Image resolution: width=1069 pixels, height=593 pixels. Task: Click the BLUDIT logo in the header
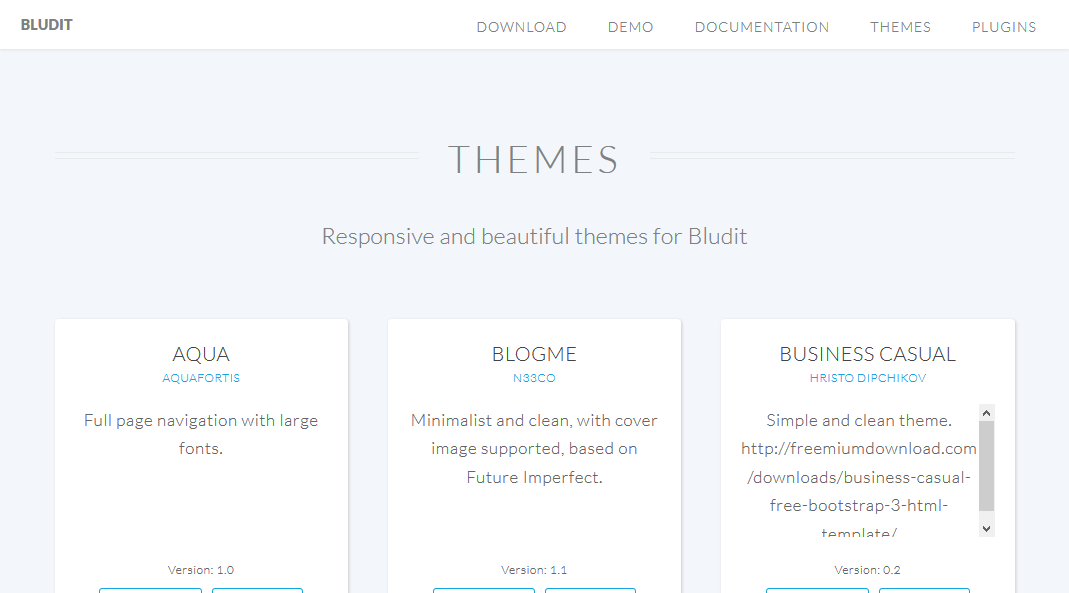[46, 24]
